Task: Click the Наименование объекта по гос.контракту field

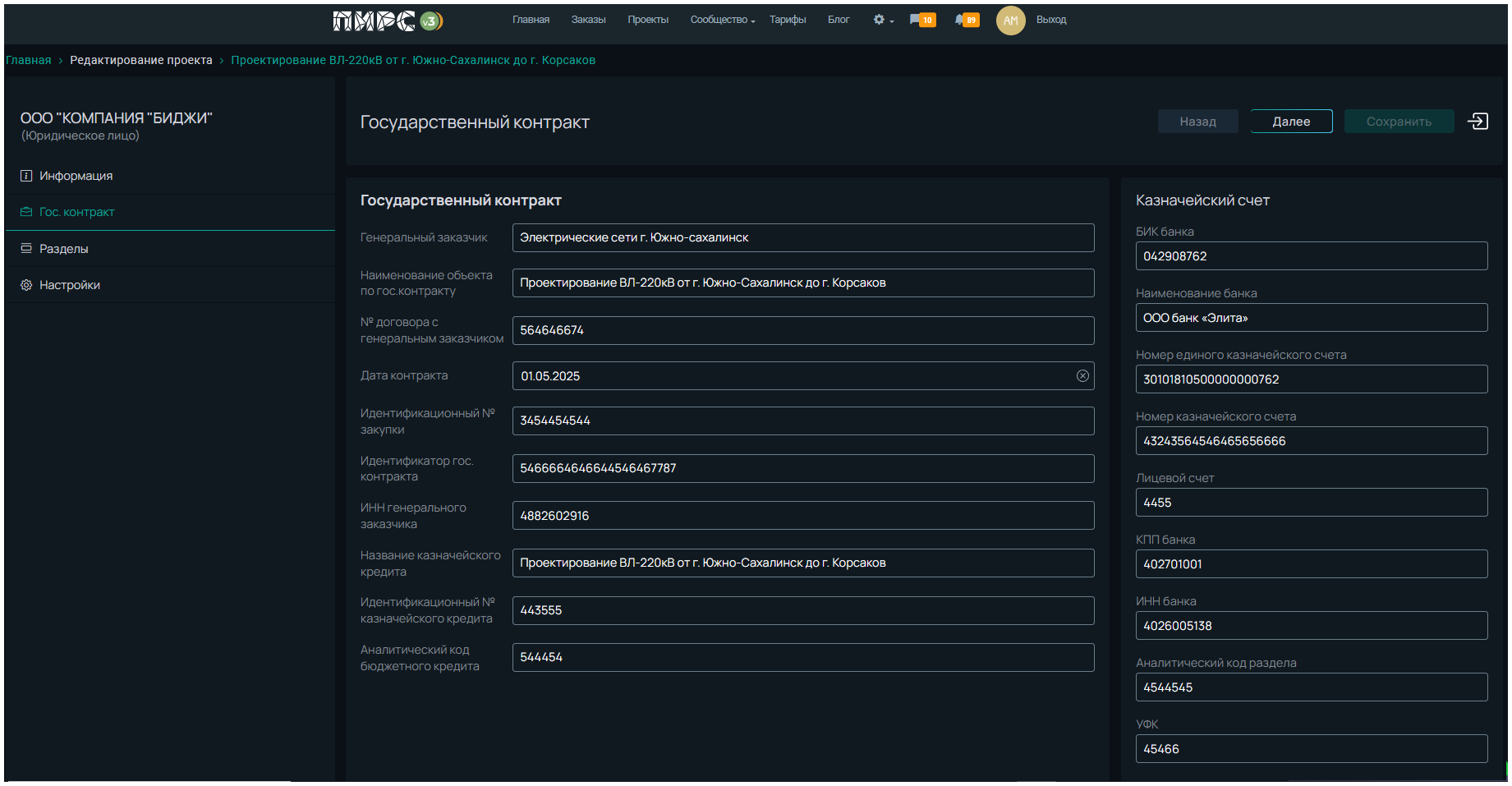Action: pos(803,283)
